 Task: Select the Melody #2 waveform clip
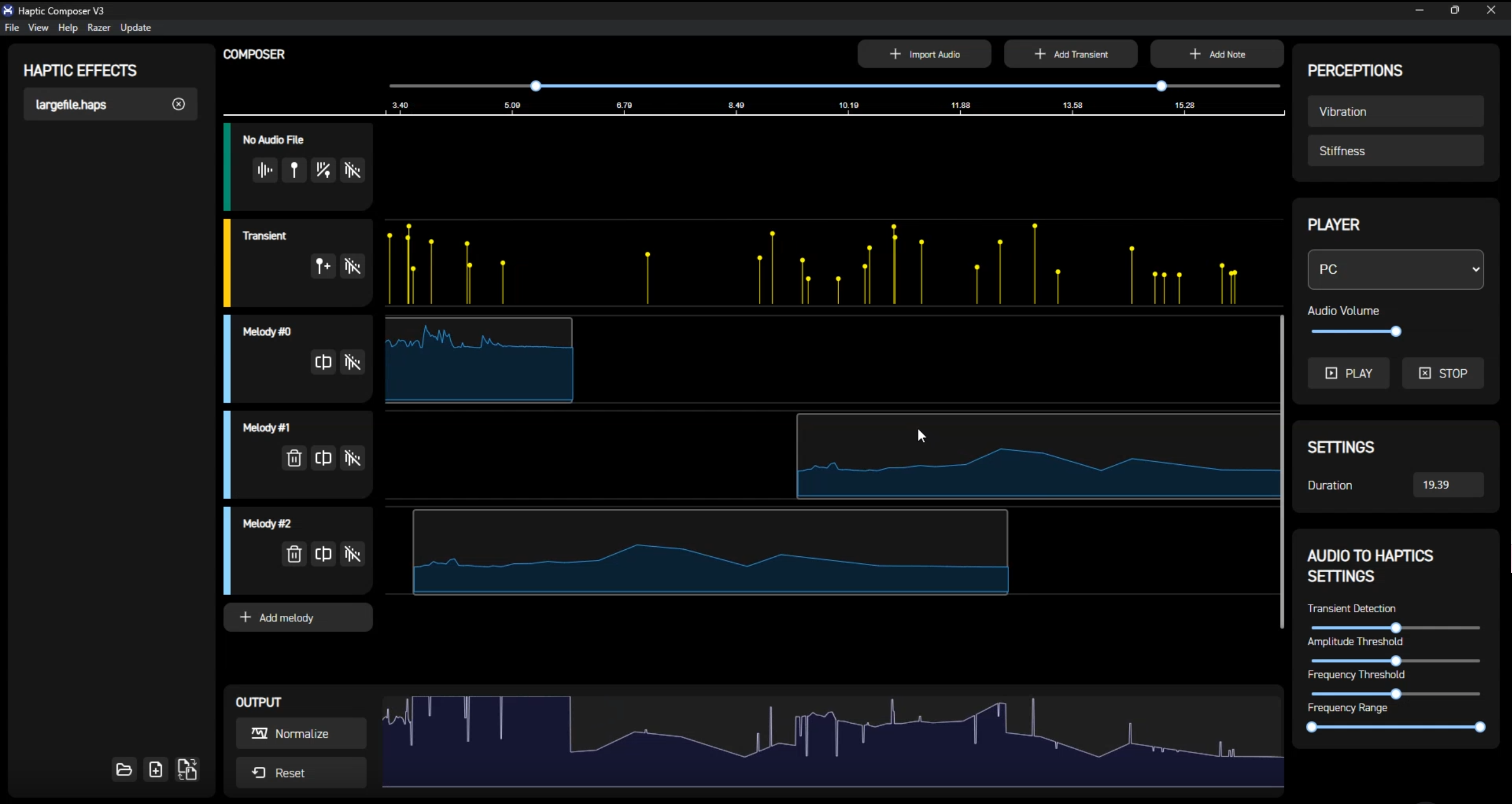point(711,552)
